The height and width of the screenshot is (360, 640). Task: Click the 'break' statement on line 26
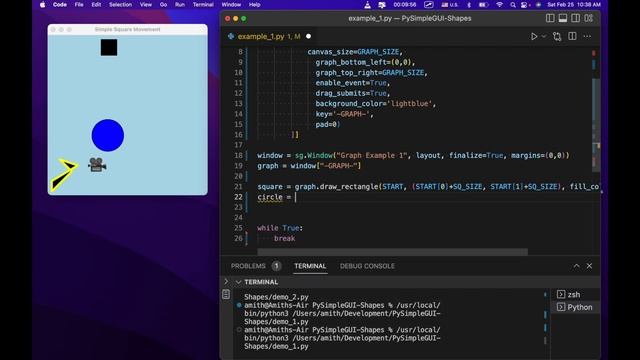pos(284,238)
